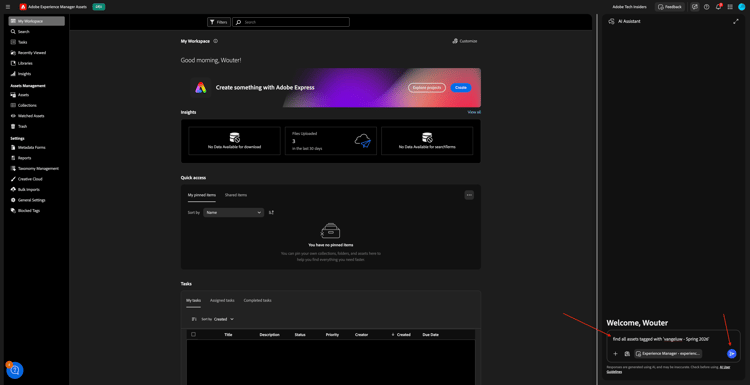Click the Filters button
The image size is (750, 385).
[x=219, y=22]
